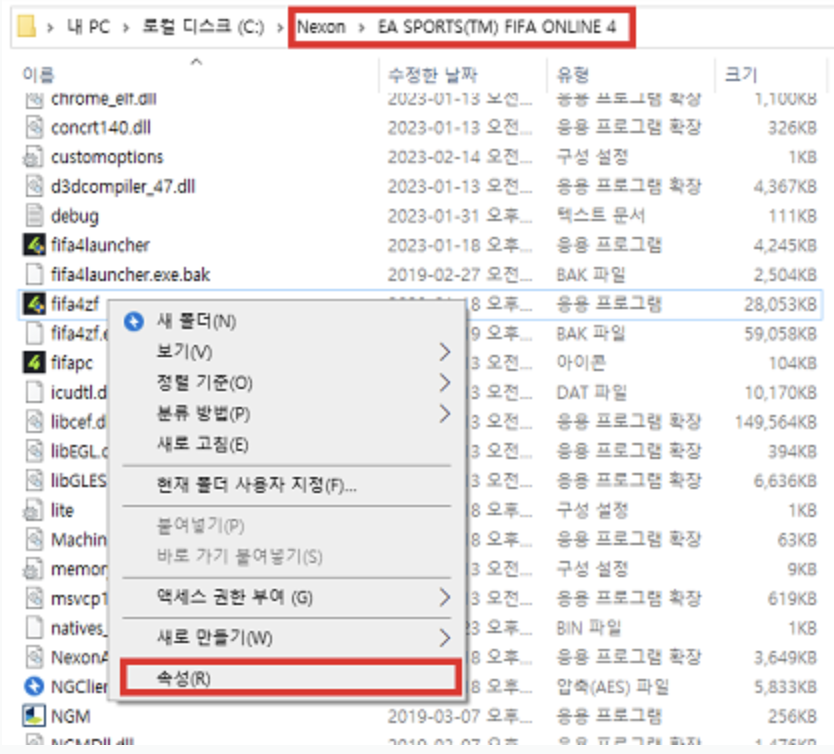Sort by 이름 column header
The width and height of the screenshot is (834, 754).
click(x=38, y=74)
